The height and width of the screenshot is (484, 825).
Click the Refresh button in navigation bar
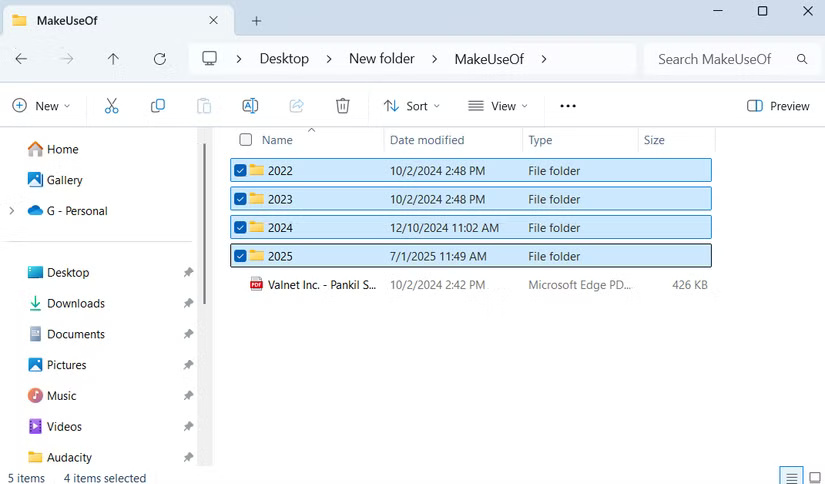tap(159, 59)
